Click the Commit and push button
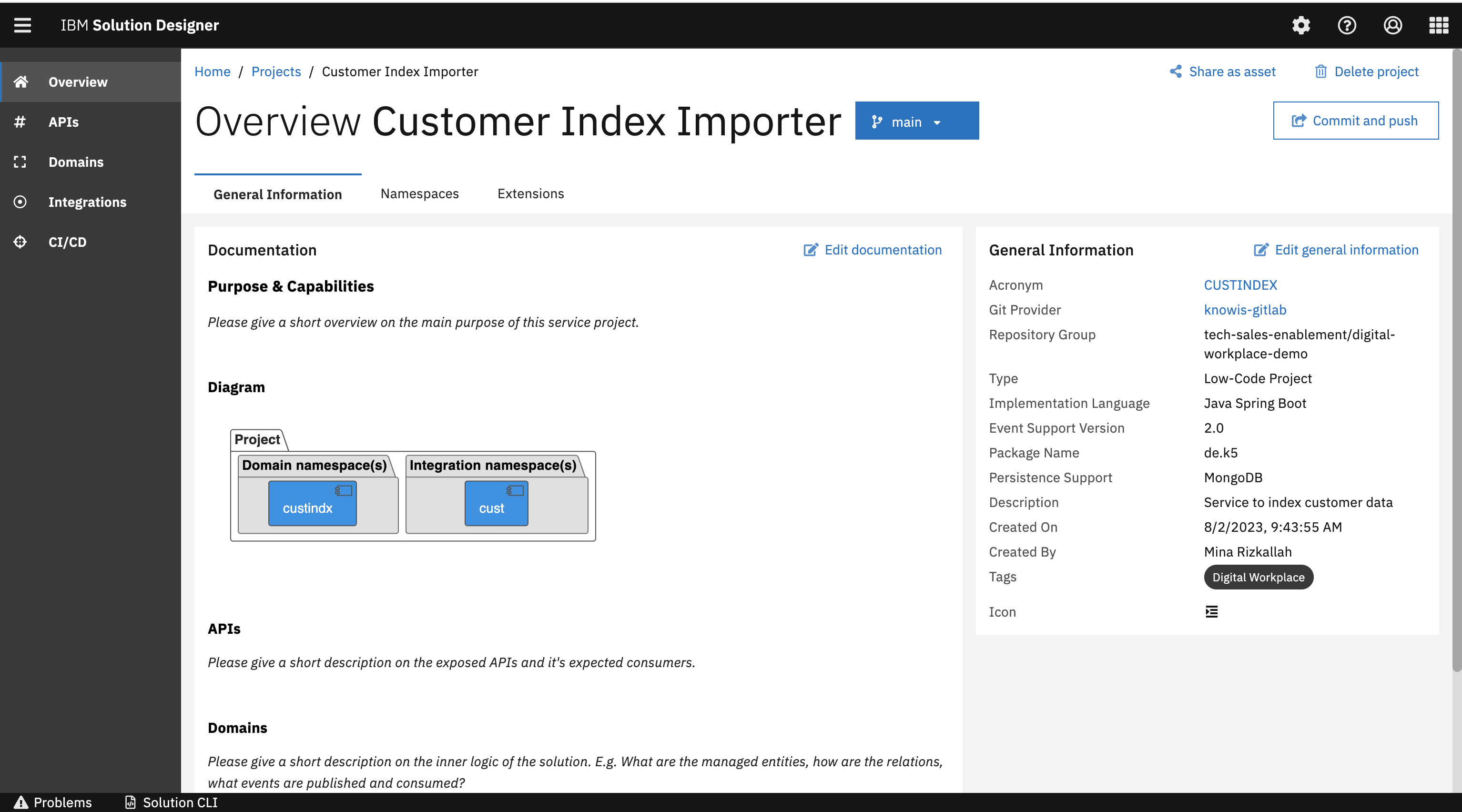Screen dimensions: 1462x812 pyautogui.click(x=1355, y=120)
